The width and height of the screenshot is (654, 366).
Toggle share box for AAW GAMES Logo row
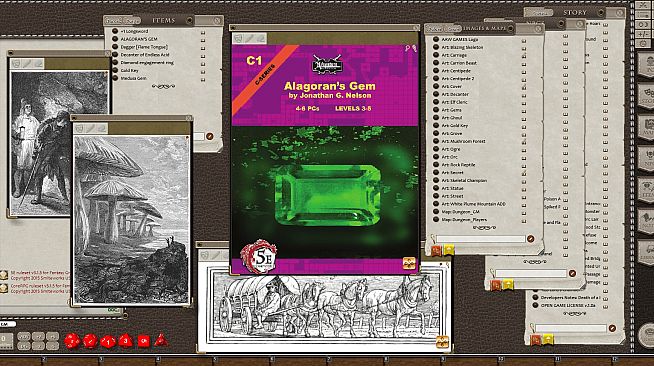524,40
